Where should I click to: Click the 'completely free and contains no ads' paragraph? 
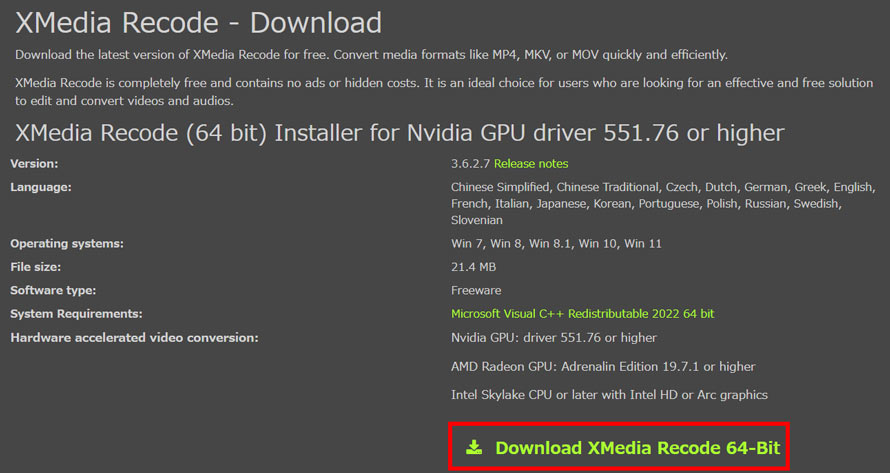coord(444,92)
